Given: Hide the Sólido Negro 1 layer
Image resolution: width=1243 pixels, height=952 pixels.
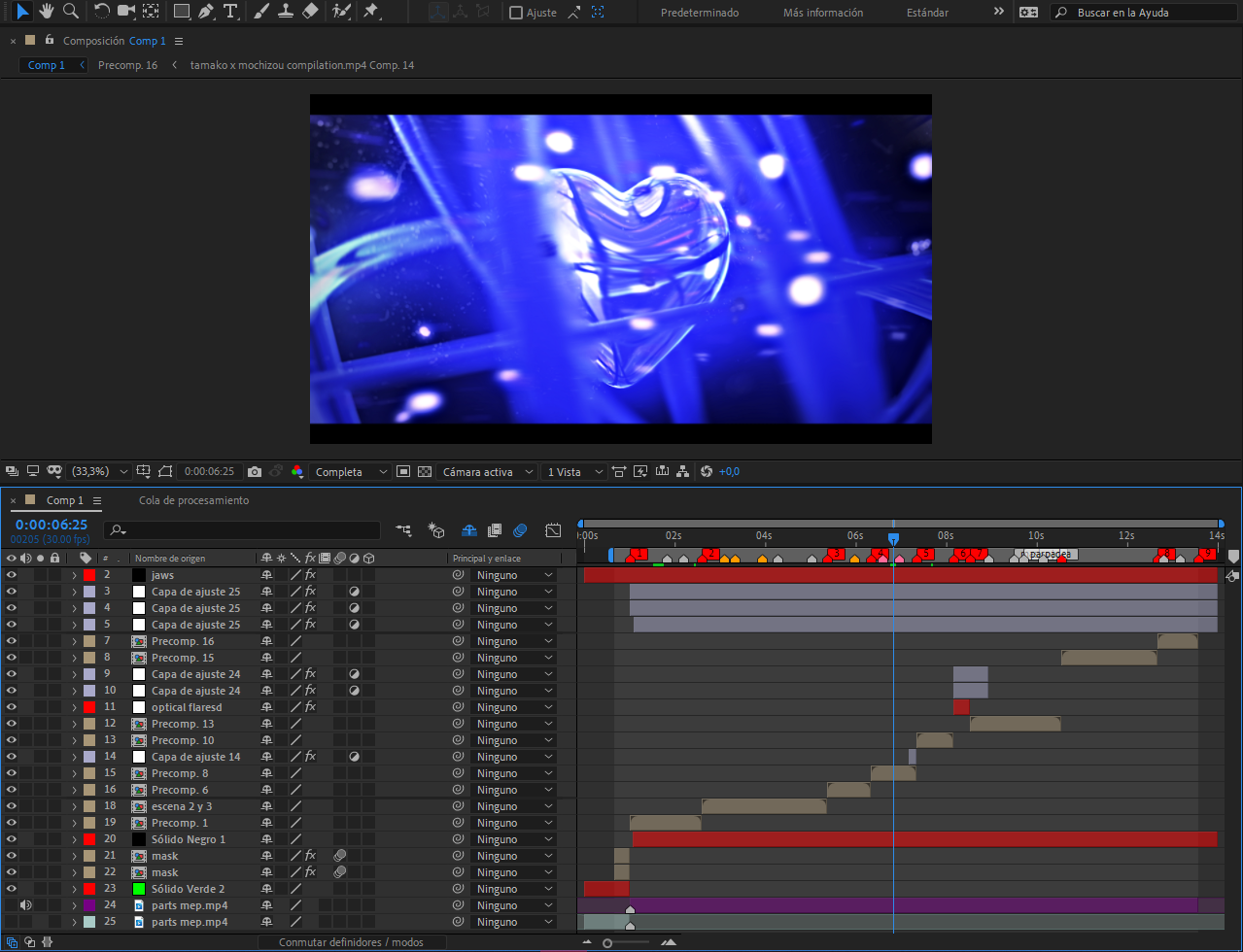Looking at the screenshot, I should point(12,839).
